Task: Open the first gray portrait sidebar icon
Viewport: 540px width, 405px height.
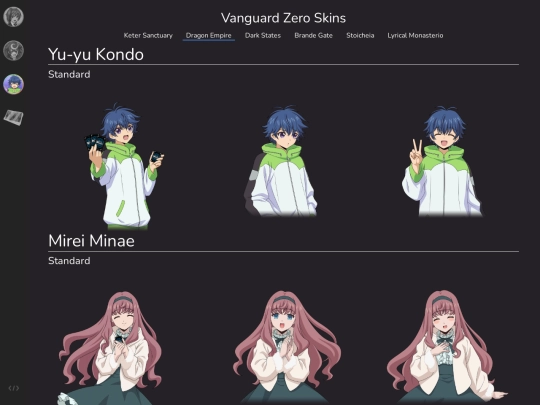Action: coord(13,17)
